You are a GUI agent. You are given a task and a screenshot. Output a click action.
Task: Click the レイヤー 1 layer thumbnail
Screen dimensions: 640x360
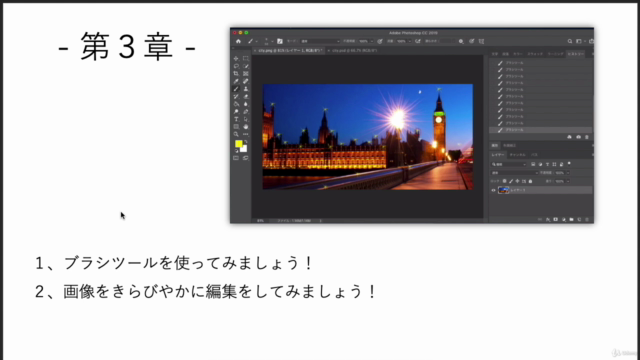(504, 190)
